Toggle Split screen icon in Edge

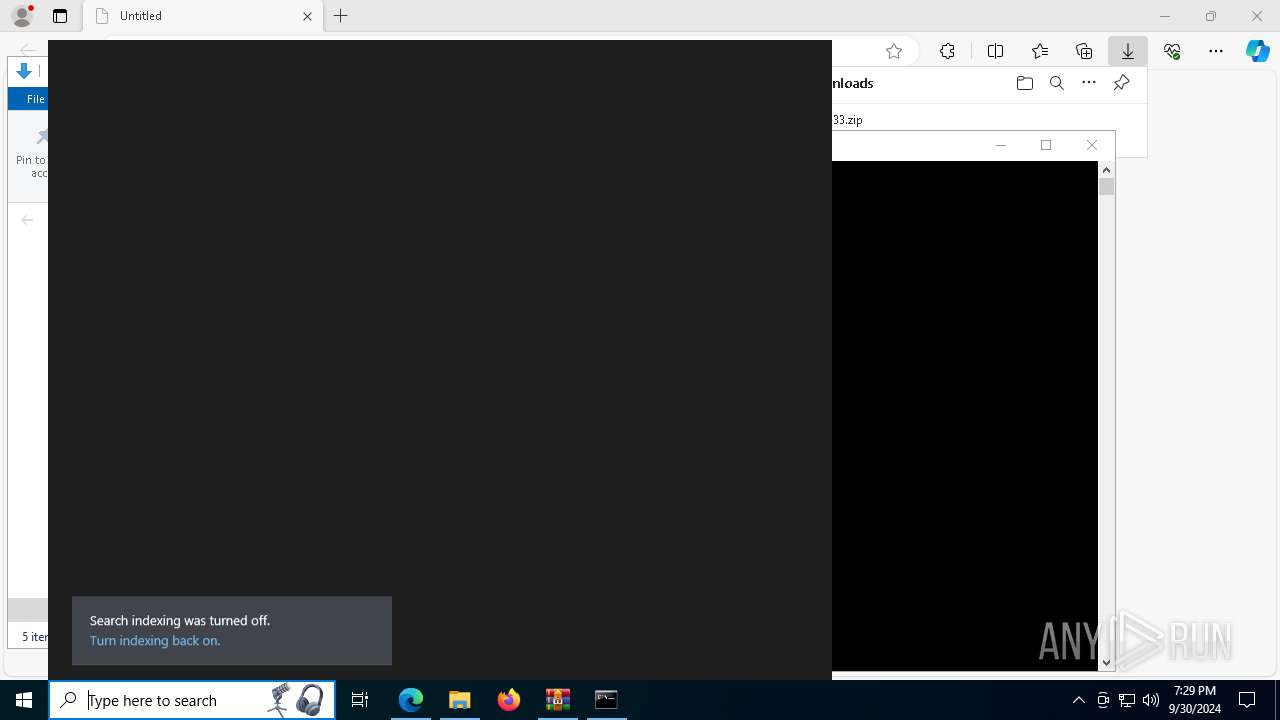coord(995,51)
